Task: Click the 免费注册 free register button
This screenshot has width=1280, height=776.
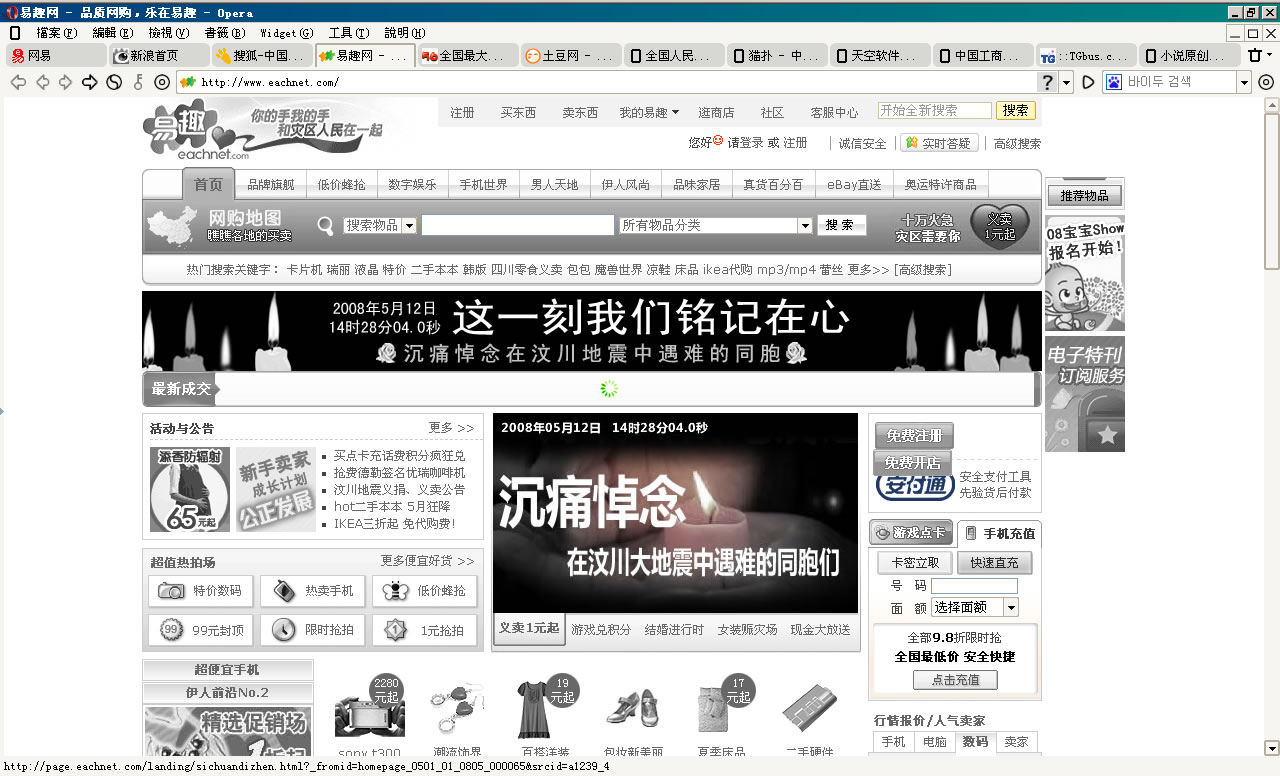Action: tap(914, 436)
